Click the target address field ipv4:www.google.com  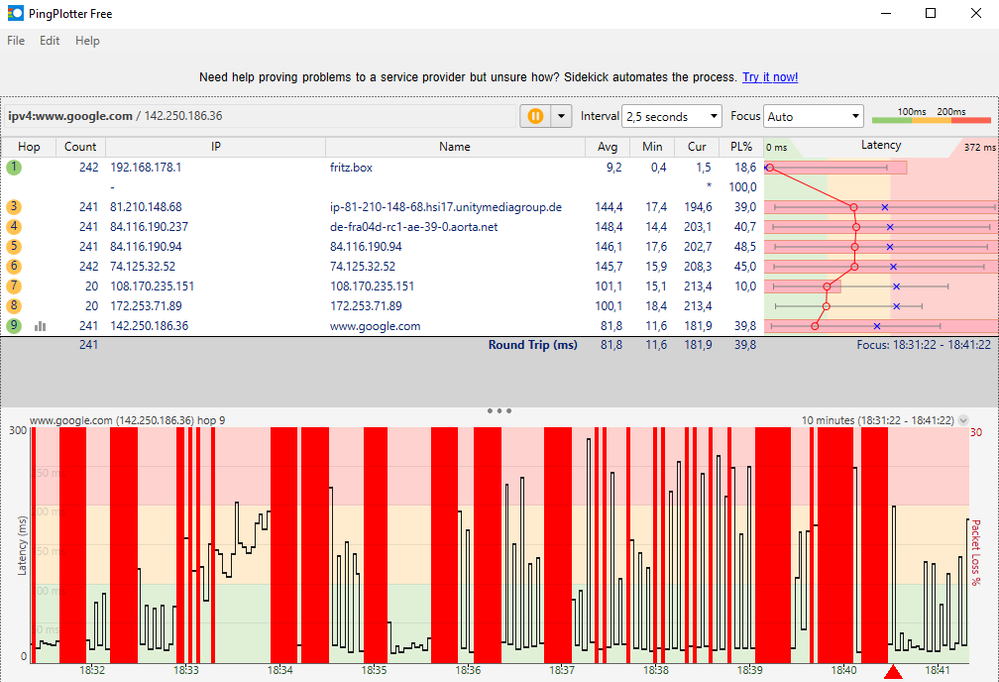(259, 116)
